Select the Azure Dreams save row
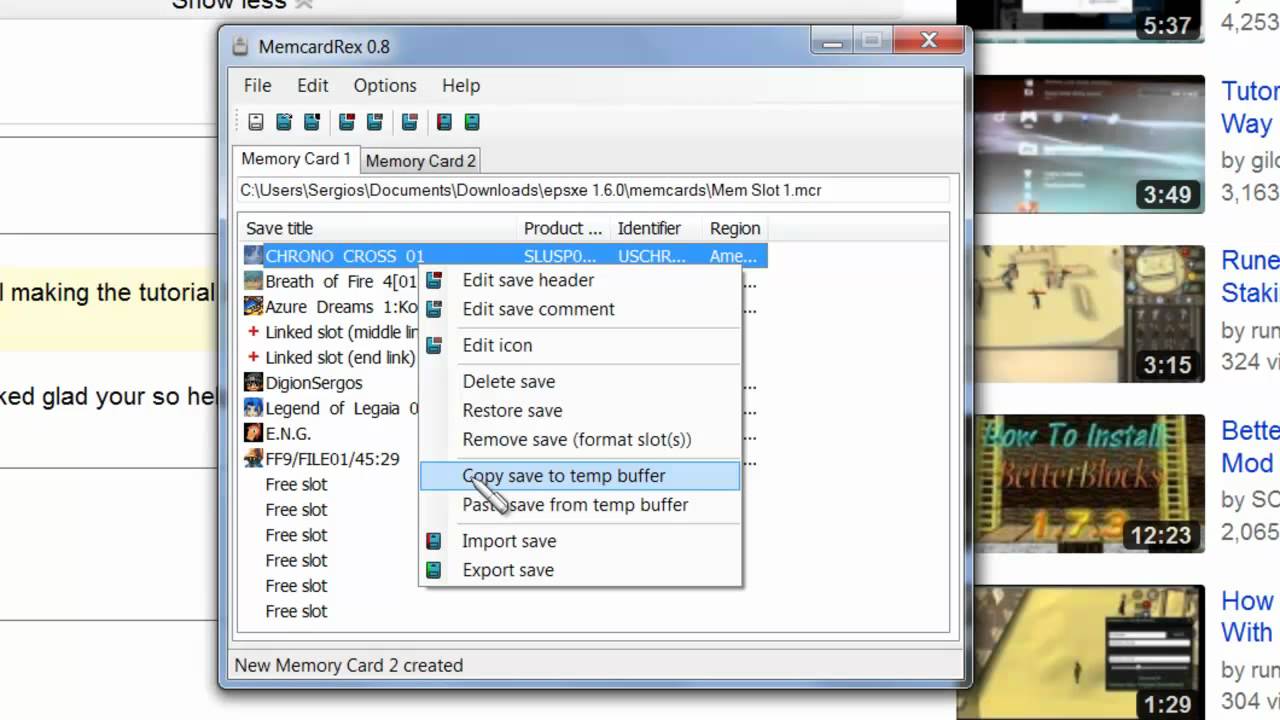 [331, 307]
